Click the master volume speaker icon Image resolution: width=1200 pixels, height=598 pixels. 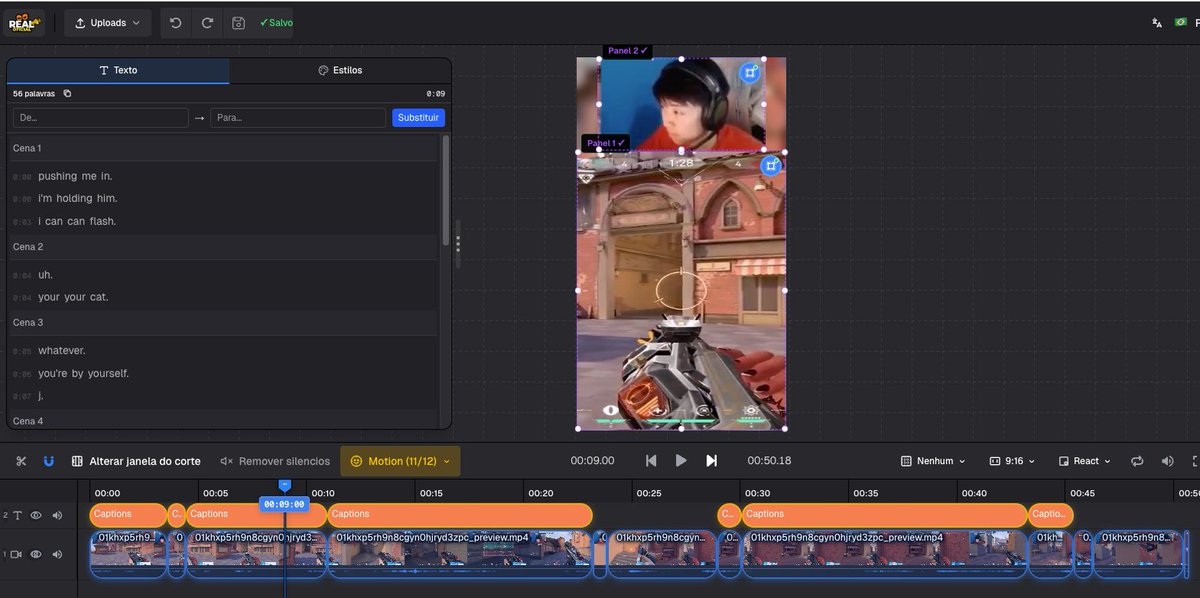point(1168,461)
